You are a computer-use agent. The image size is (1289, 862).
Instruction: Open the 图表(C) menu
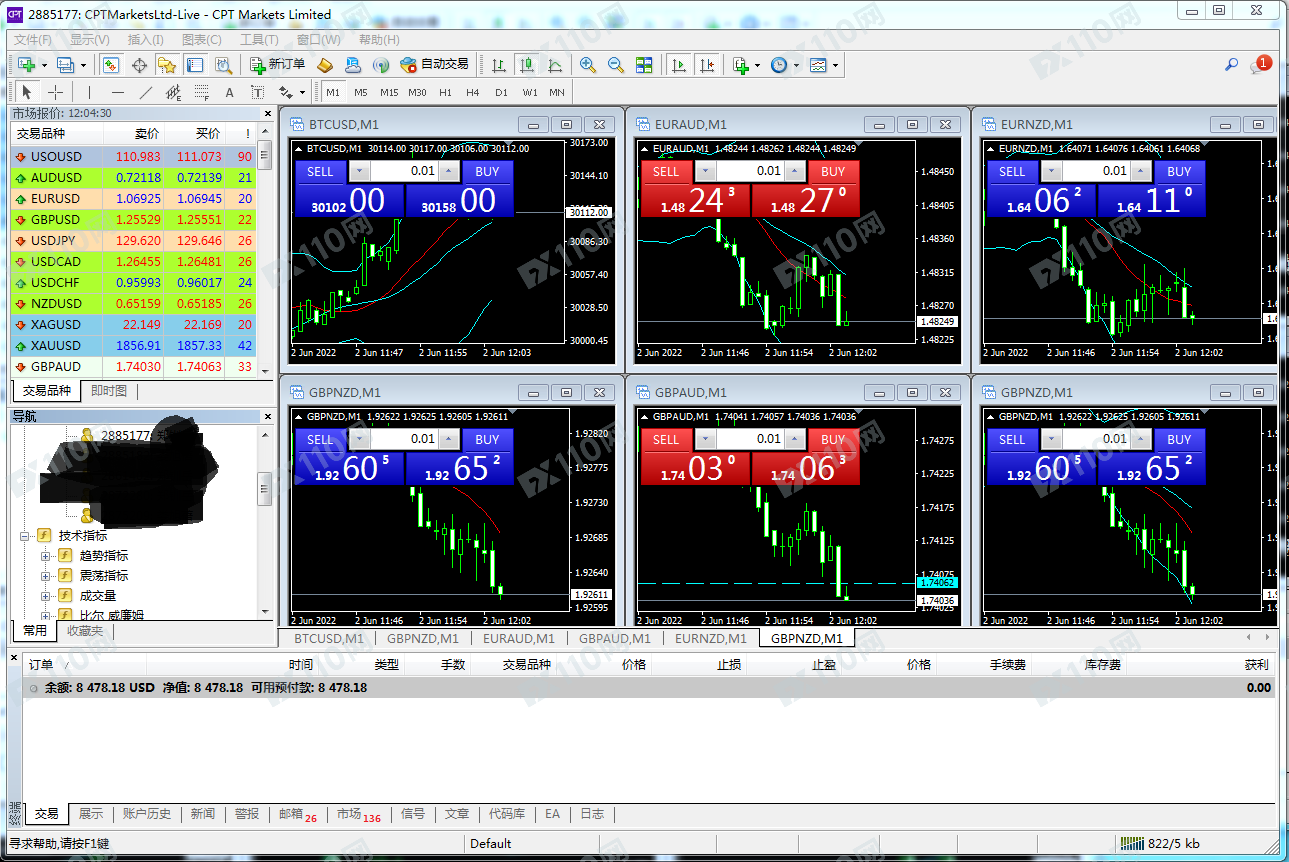tap(202, 39)
